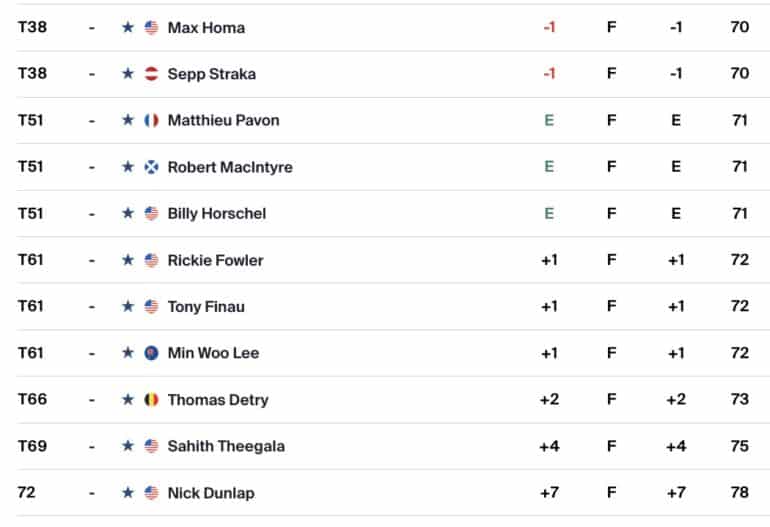The height and width of the screenshot is (527, 770).
Task: Toggle favorite star for Nick Dunlap
Action: 128,492
